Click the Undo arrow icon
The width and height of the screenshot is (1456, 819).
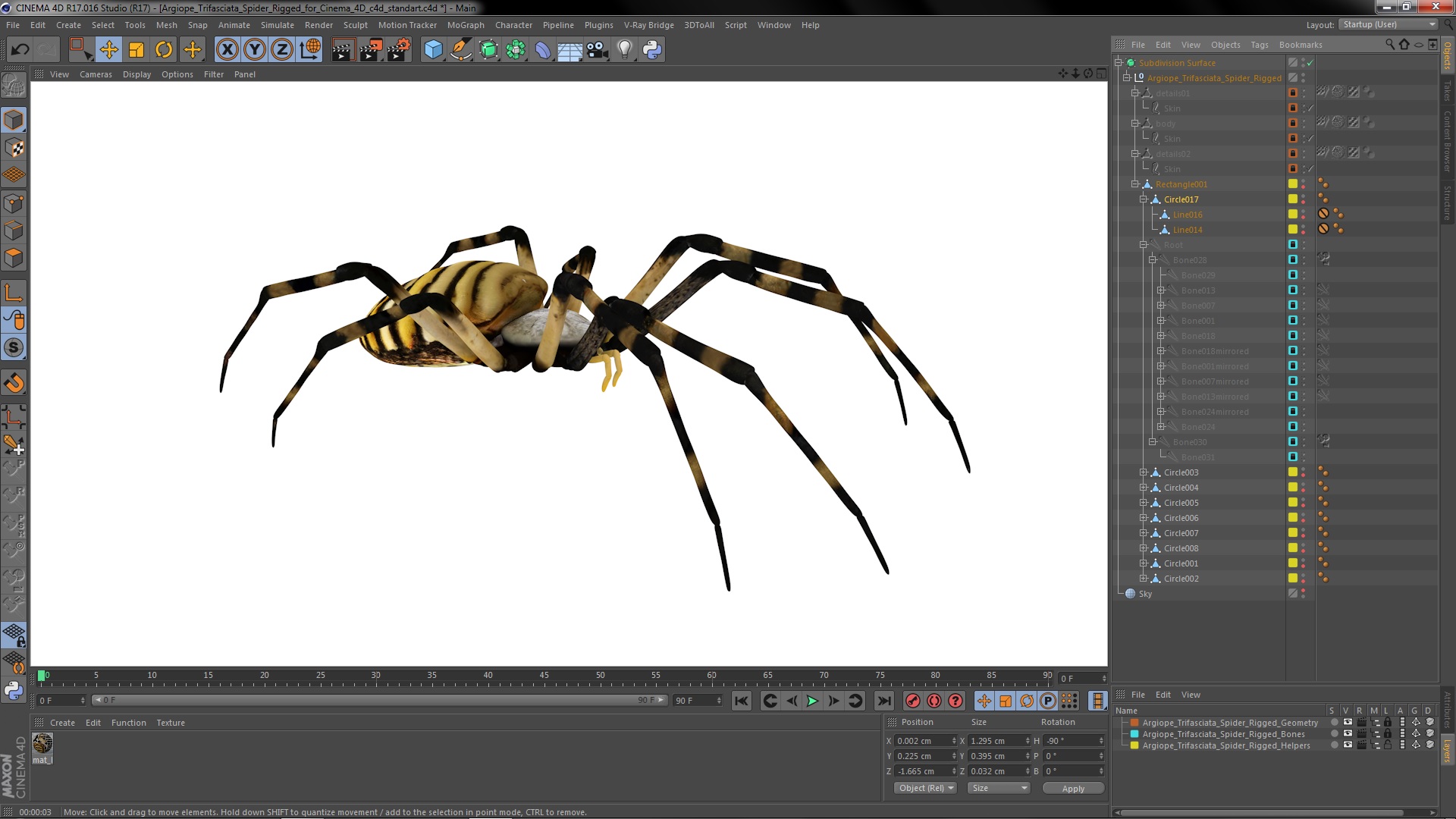tap(20, 50)
